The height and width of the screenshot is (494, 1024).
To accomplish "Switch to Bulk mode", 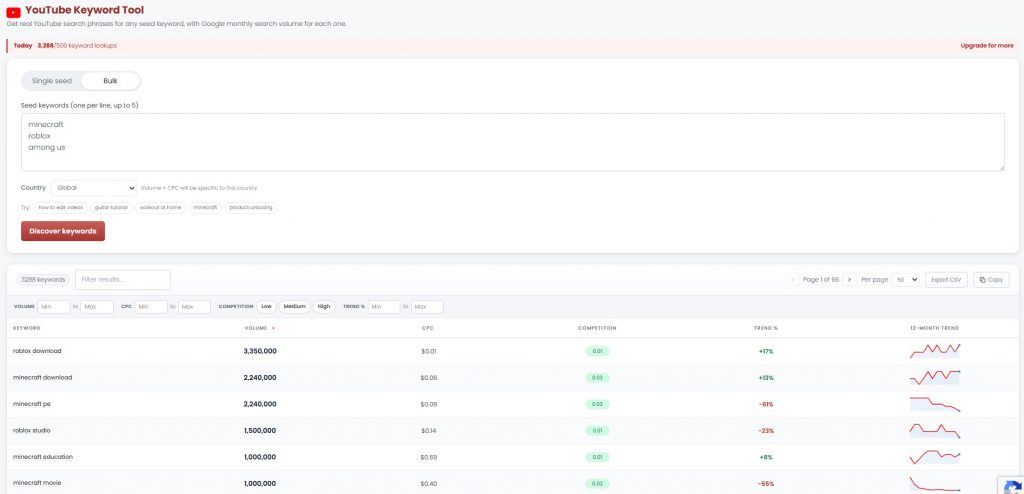I will (110, 81).
